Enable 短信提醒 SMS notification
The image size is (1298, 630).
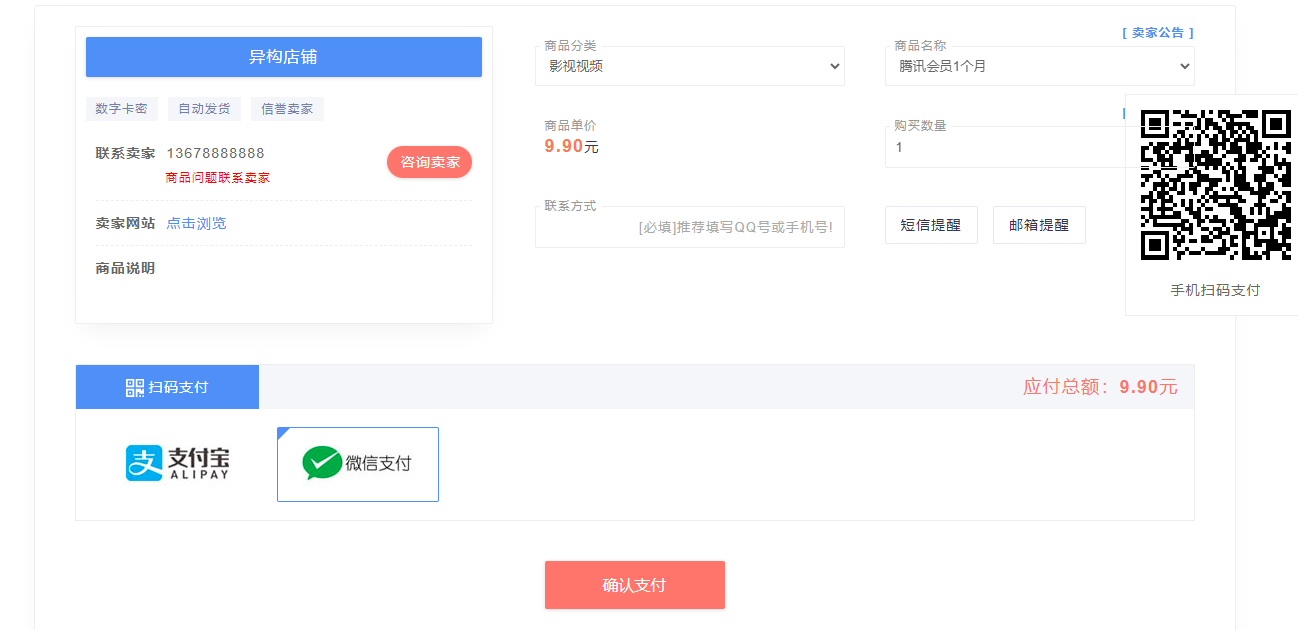pyautogui.click(x=931, y=224)
